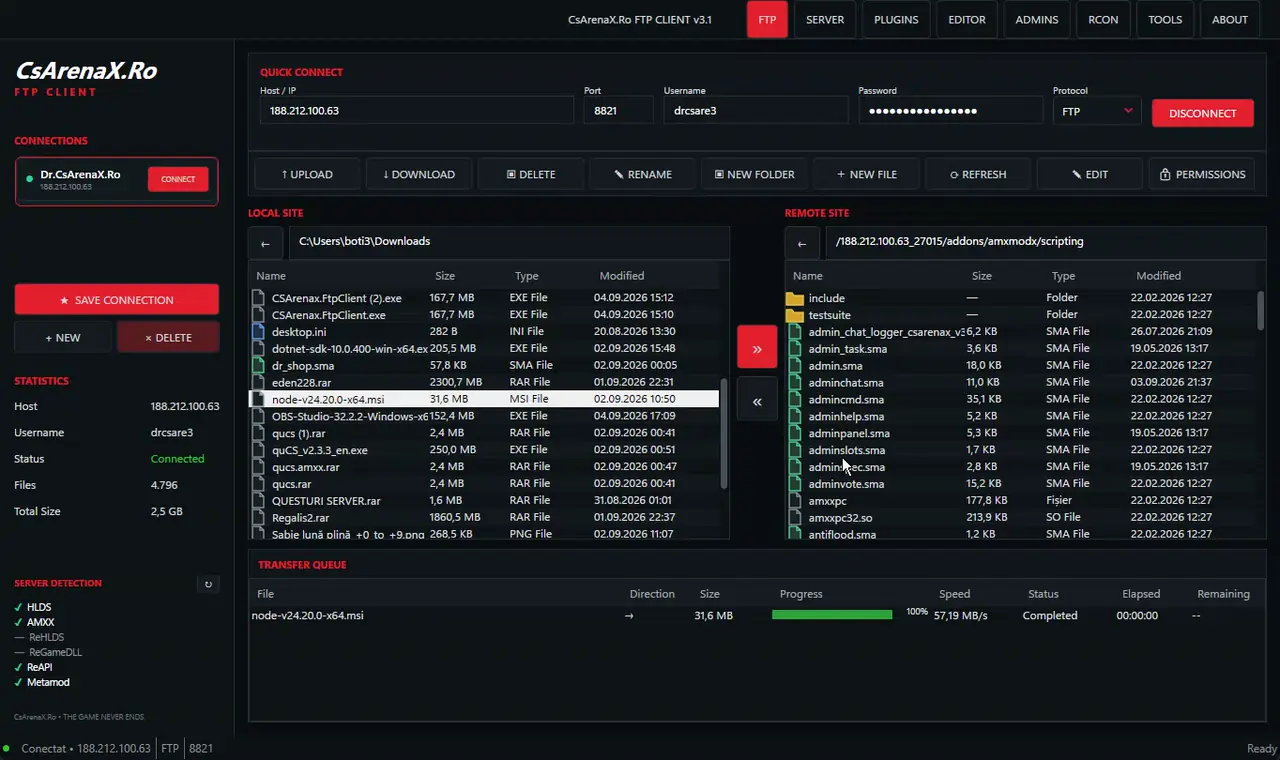Sort the Local Site list by Modified
The width and height of the screenshot is (1280, 760).
pos(622,276)
